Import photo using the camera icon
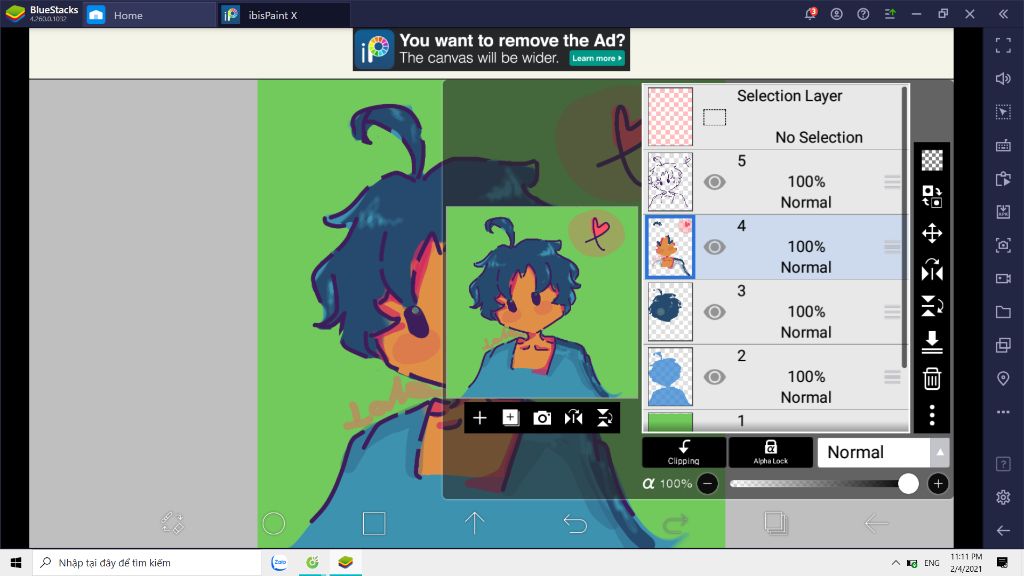Viewport: 1024px width, 576px height. click(x=542, y=418)
